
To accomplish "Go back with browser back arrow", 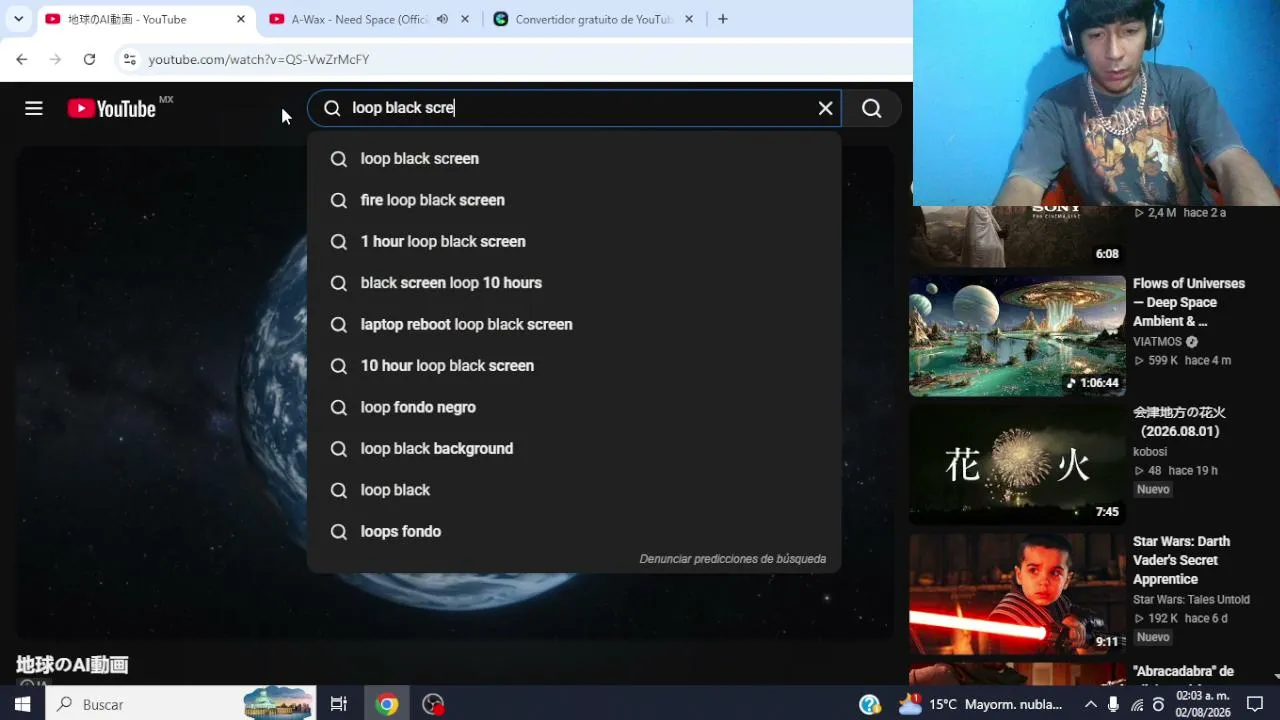I will 22,60.
